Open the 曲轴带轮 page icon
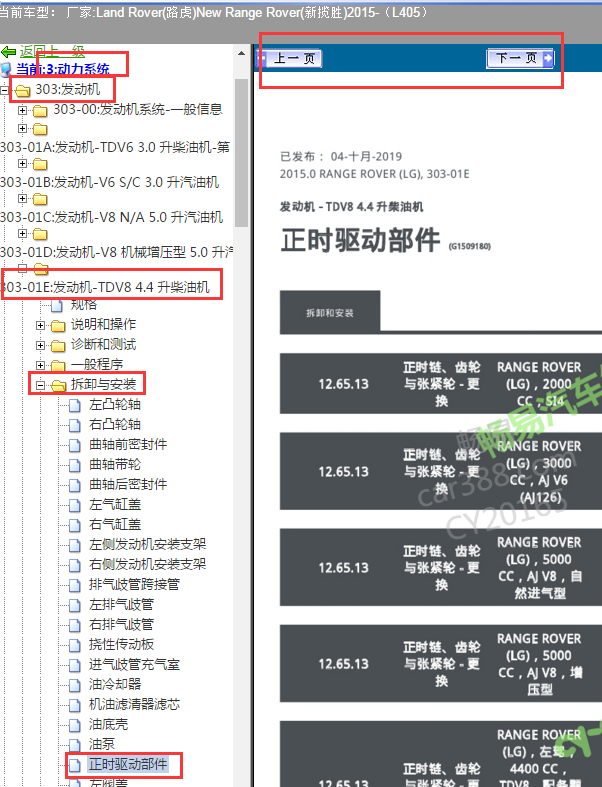This screenshot has height=787, width=602. [x=74, y=465]
